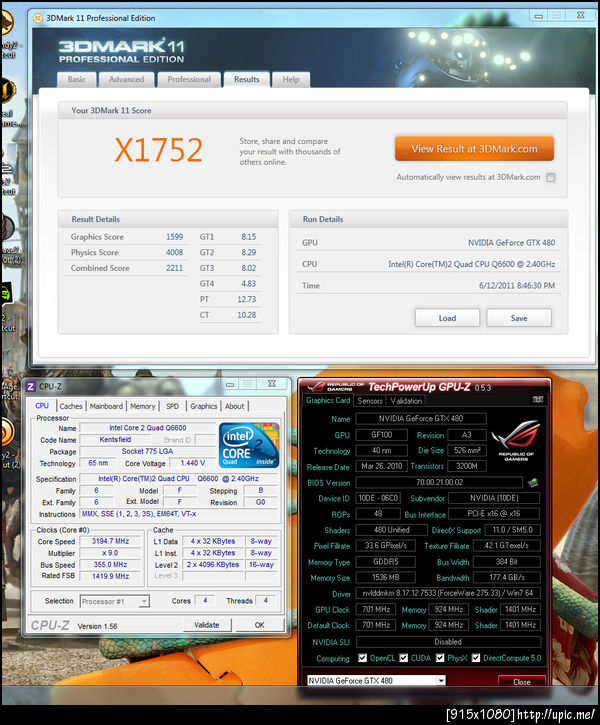Image resolution: width=600 pixels, height=725 pixels.
Task: Toggle automatically view results at 3DMark.com checkbox
Action: pyautogui.click(x=551, y=177)
